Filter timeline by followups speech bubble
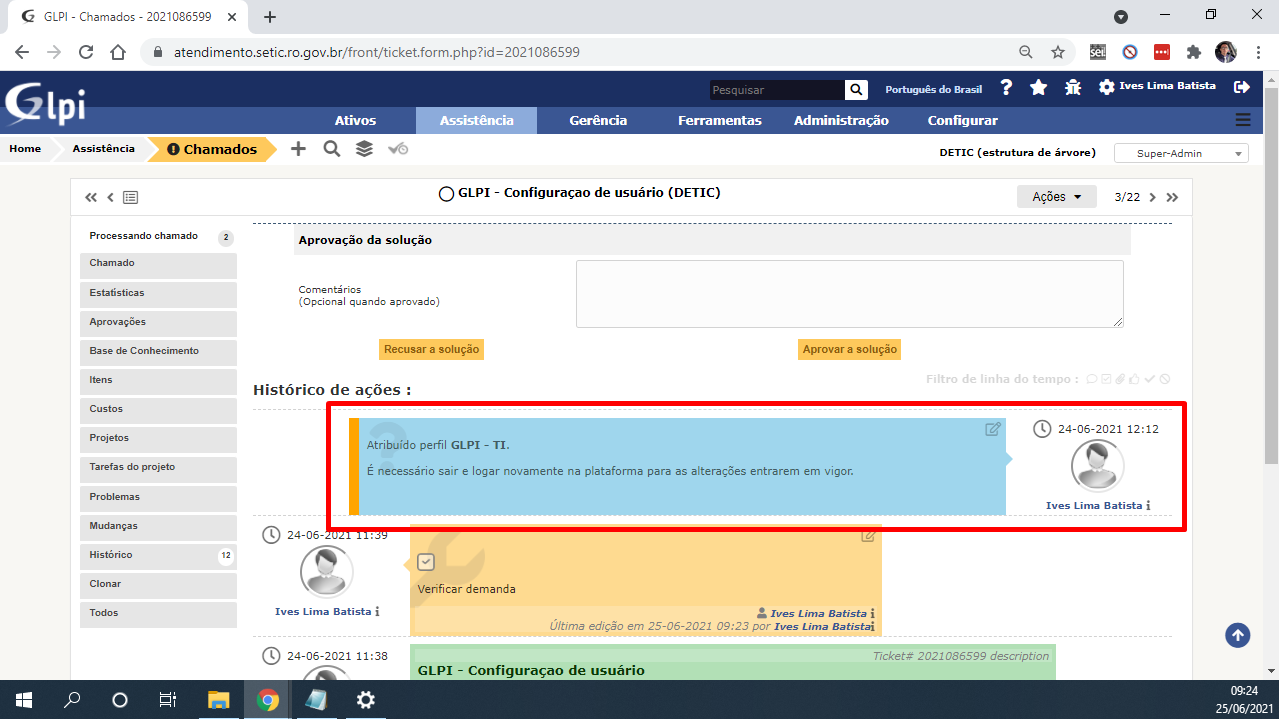Image resolution: width=1279 pixels, height=719 pixels. click(1092, 379)
